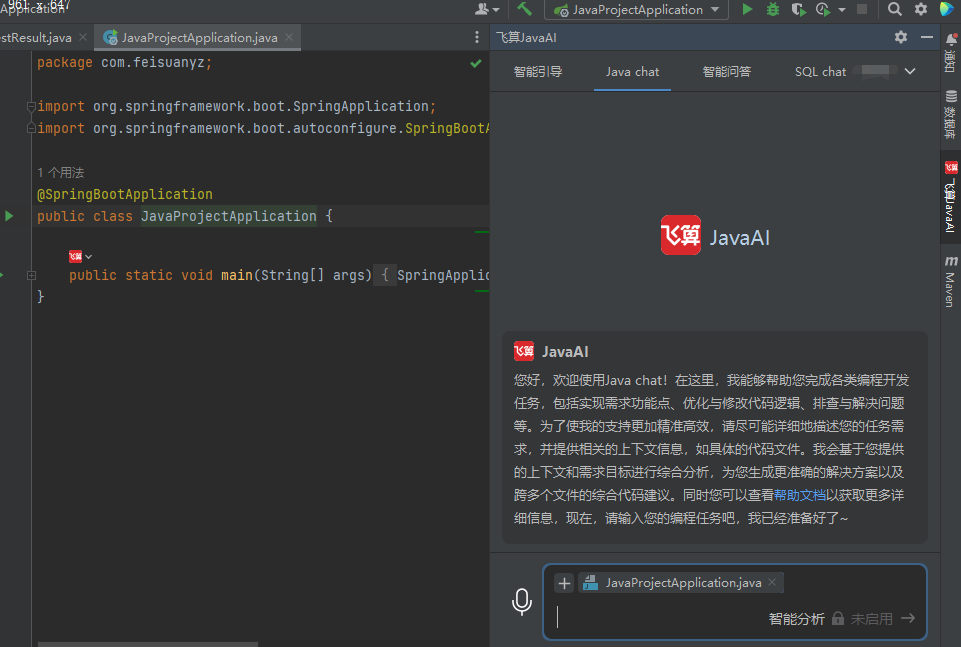
Task: Open IDE settings gear in main toolbar
Action: 921,9
